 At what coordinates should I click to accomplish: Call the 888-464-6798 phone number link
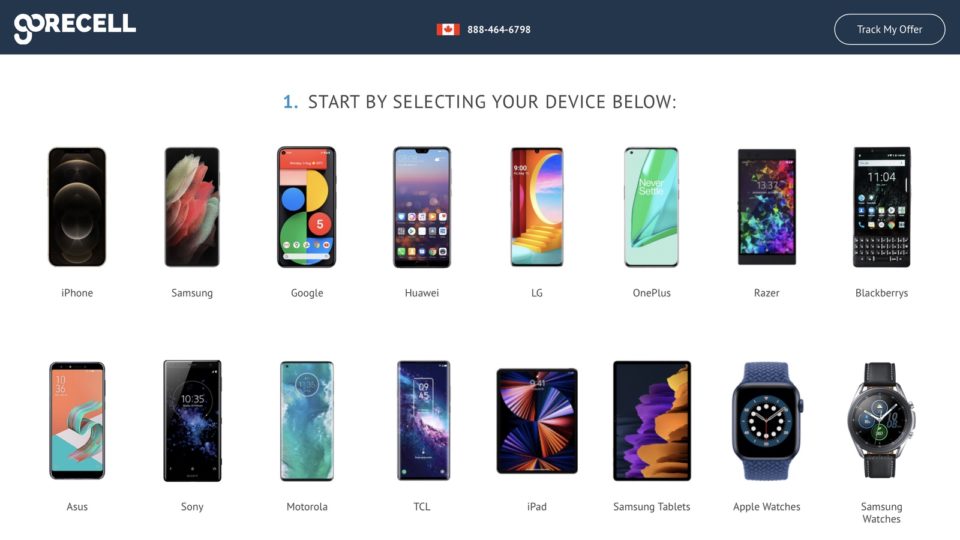[499, 29]
